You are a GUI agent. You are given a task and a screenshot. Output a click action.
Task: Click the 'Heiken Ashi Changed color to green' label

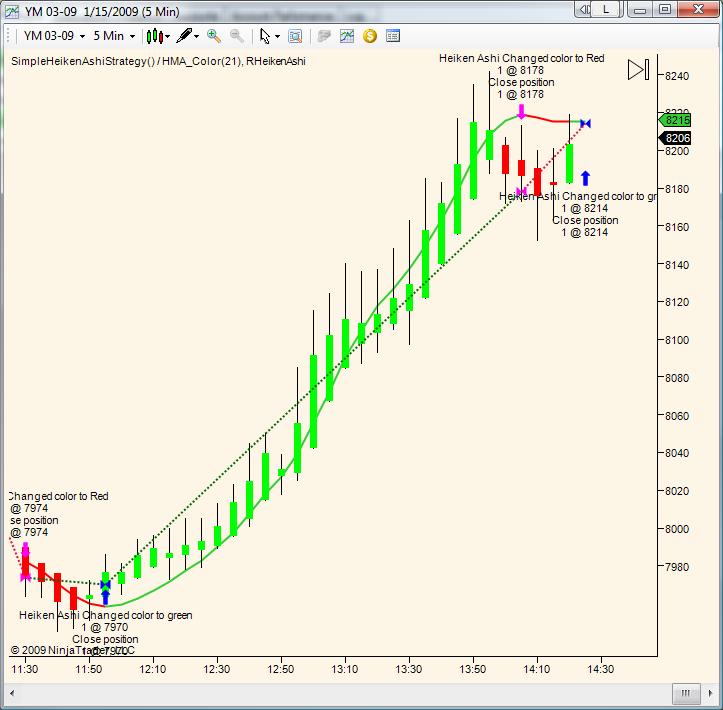(106, 615)
